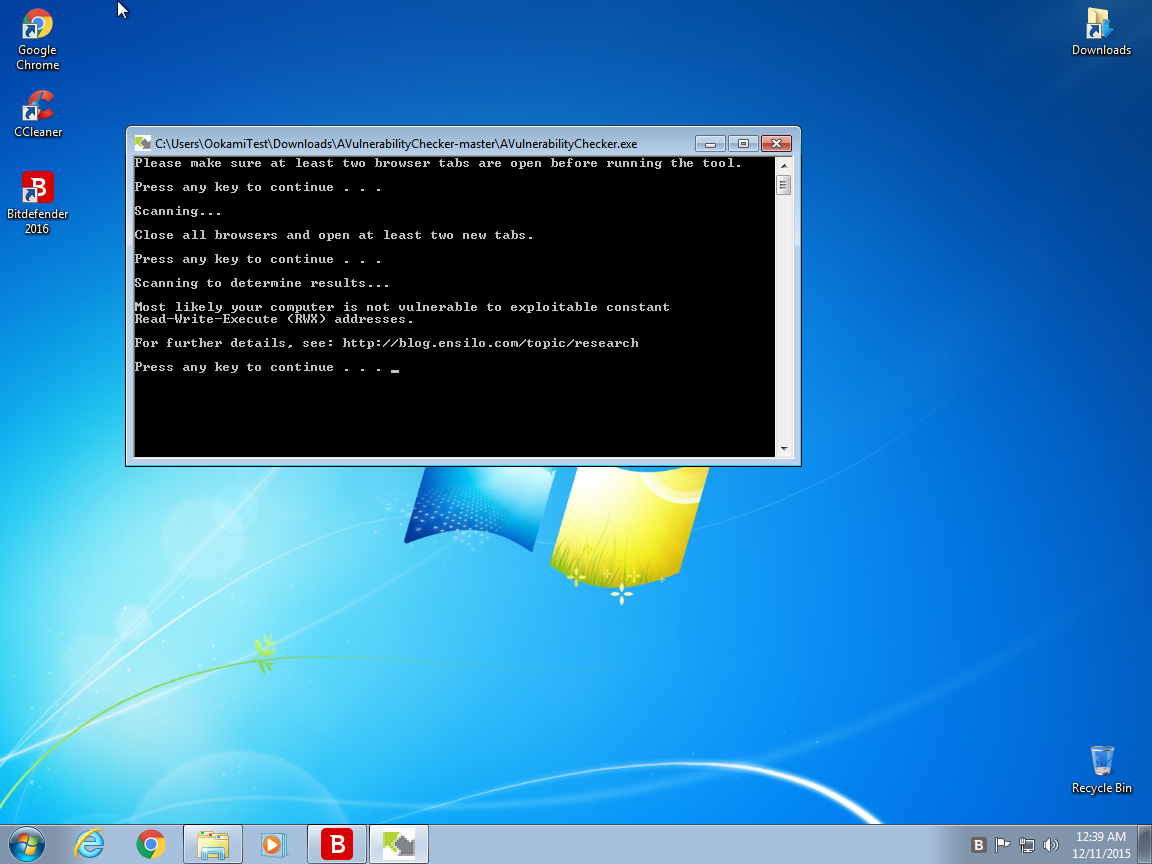Open the volume speaker tray icon

point(1051,845)
